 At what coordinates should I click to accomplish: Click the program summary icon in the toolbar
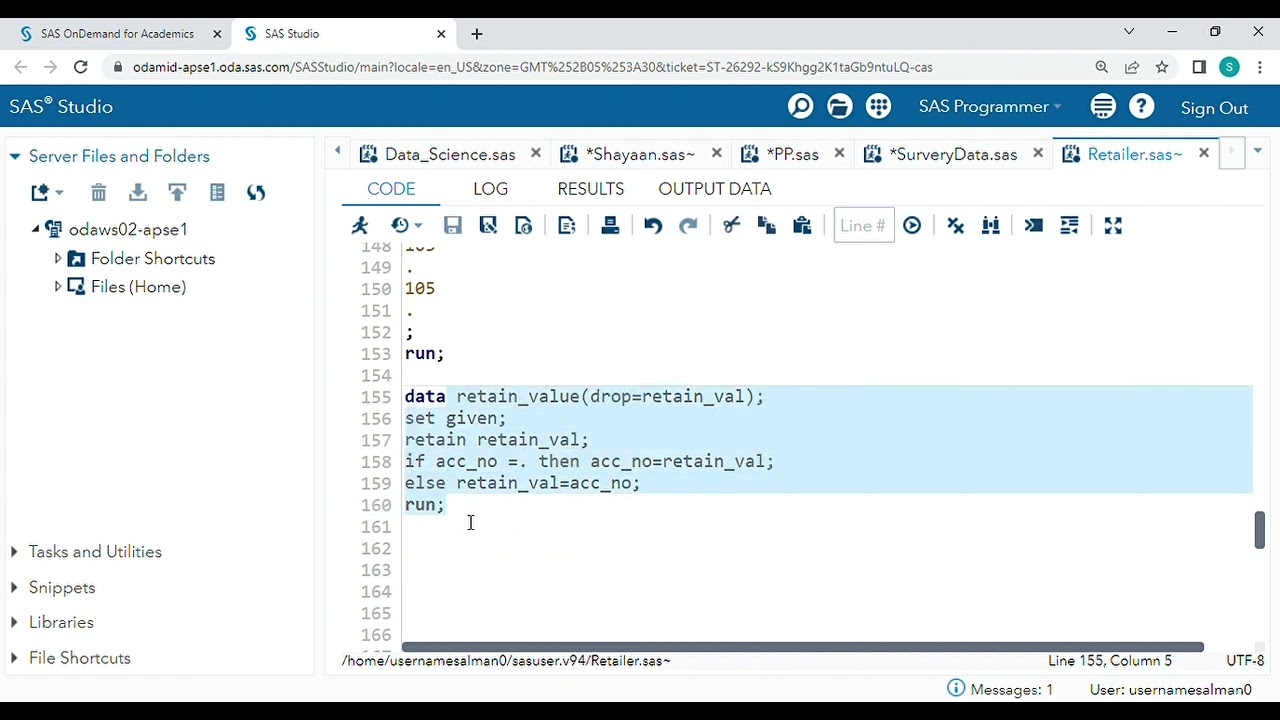[523, 226]
